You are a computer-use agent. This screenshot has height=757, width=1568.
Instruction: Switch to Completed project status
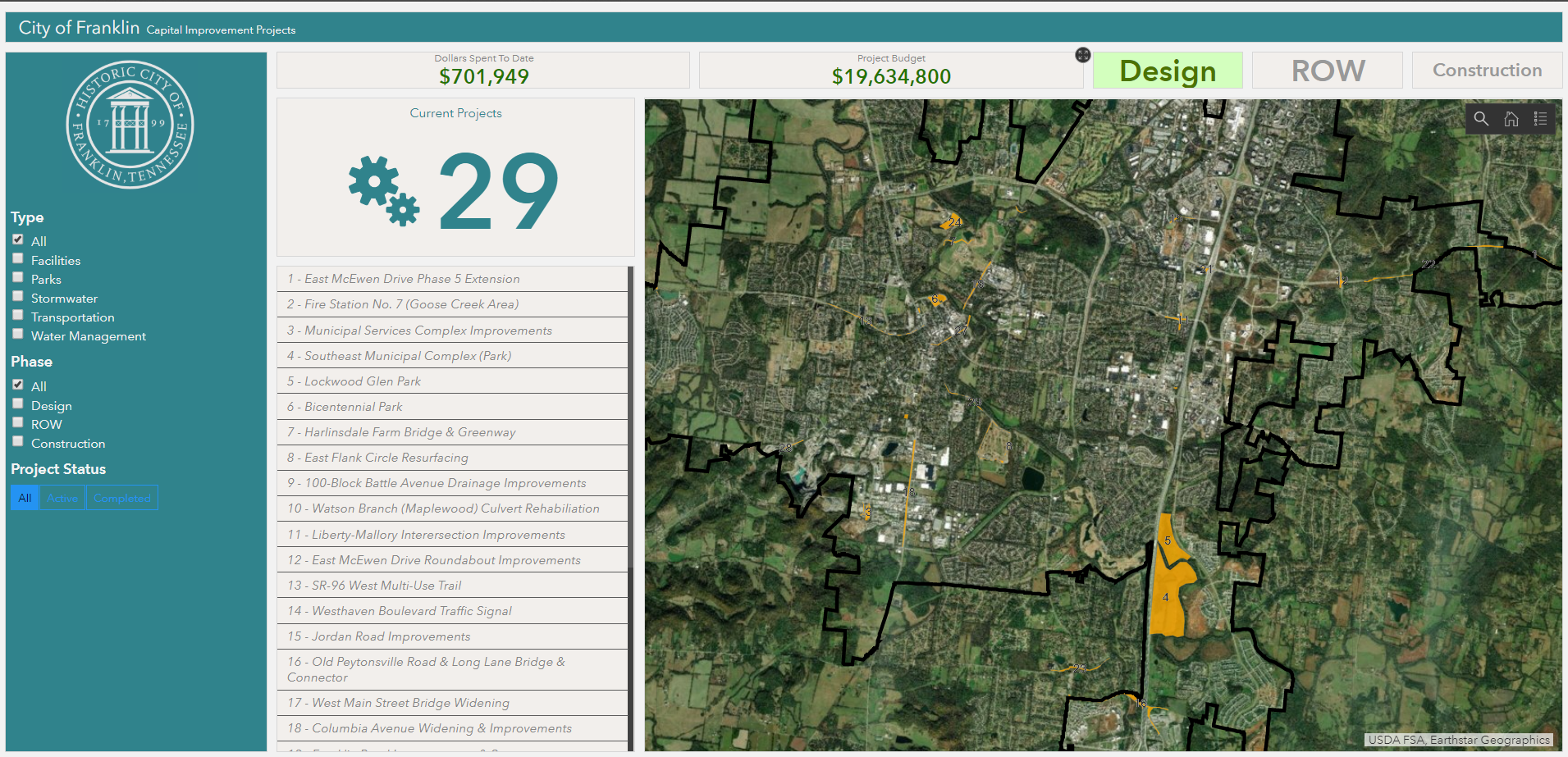click(121, 498)
